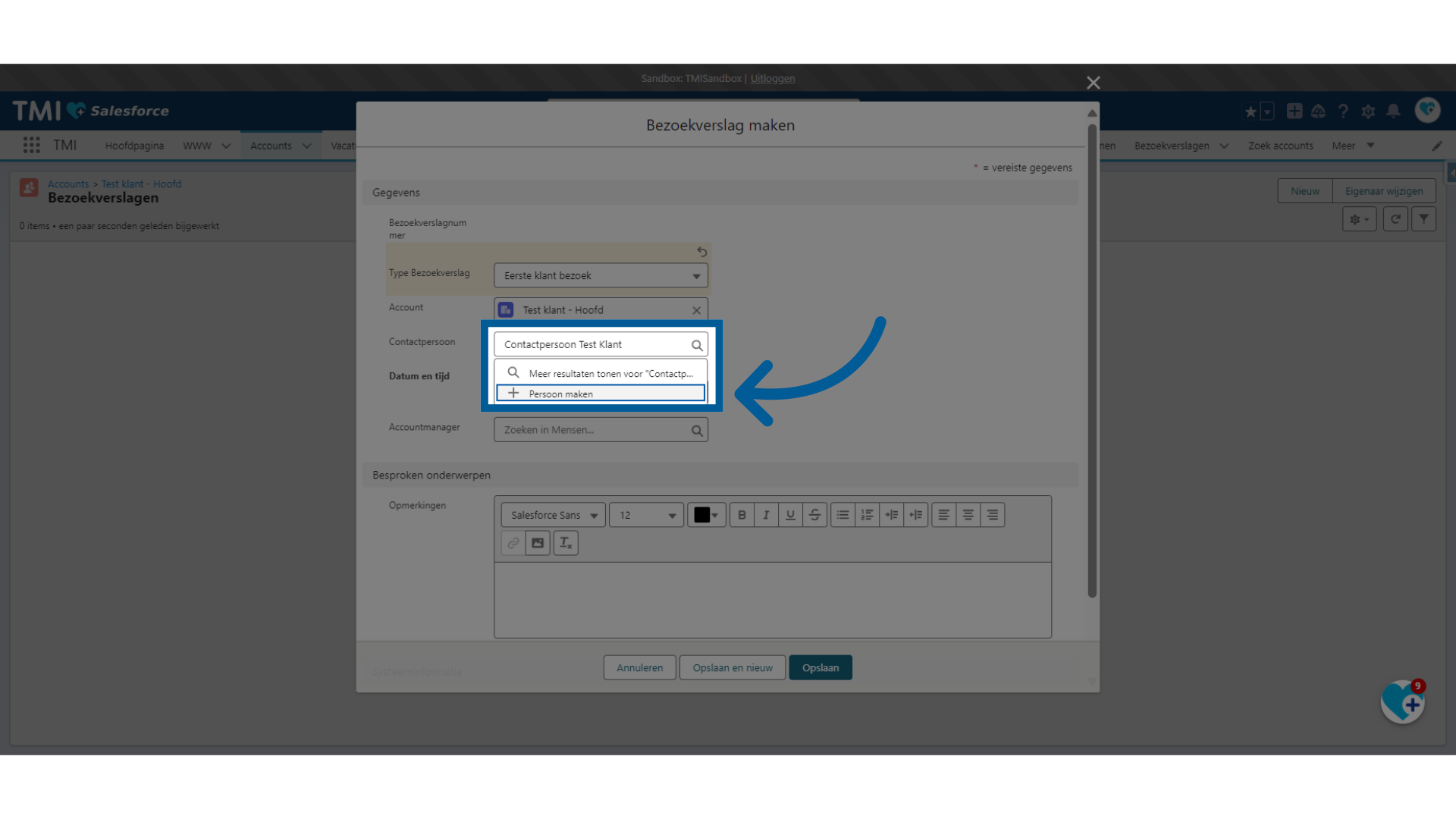Open list view controls gear dropdown
The width and height of the screenshot is (1456, 819).
tap(1359, 219)
